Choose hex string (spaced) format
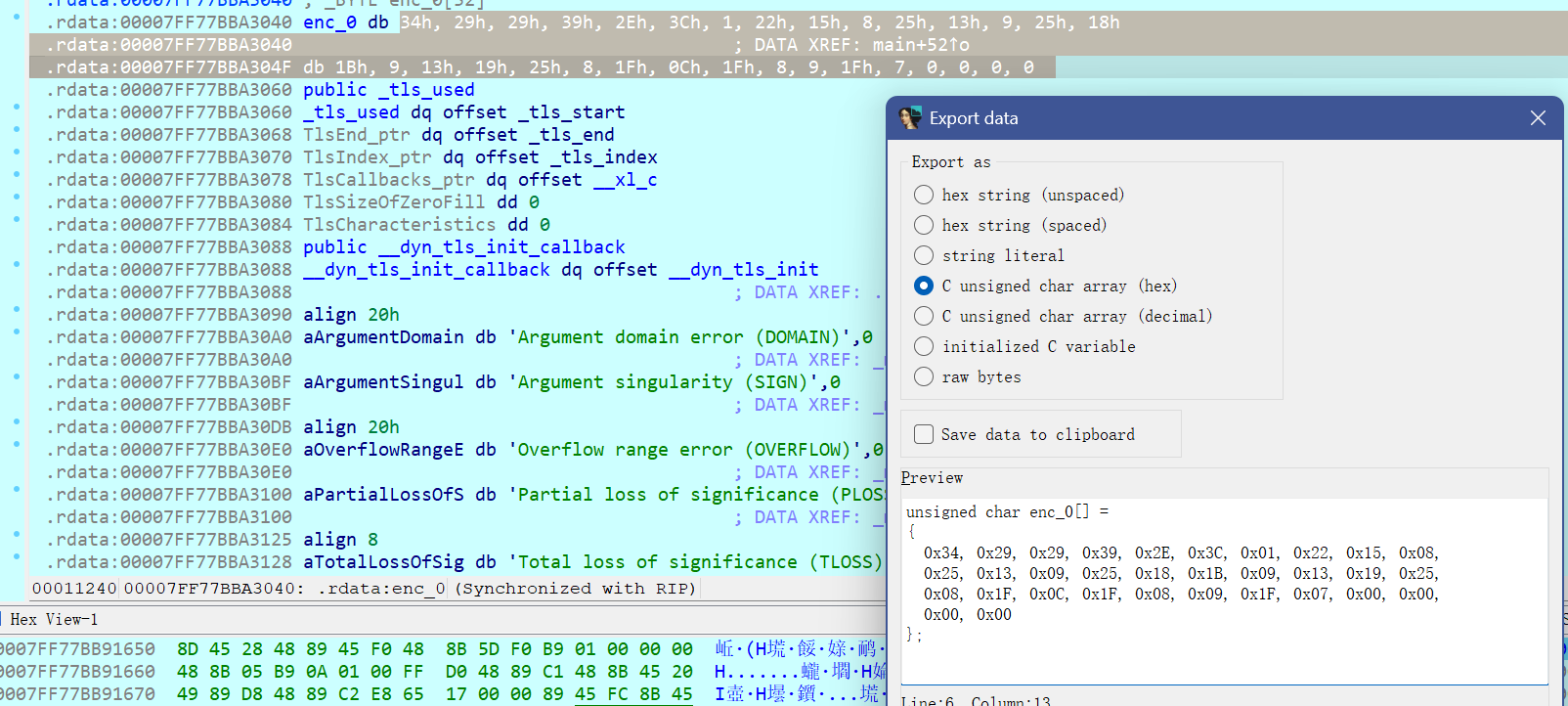 tap(924, 225)
